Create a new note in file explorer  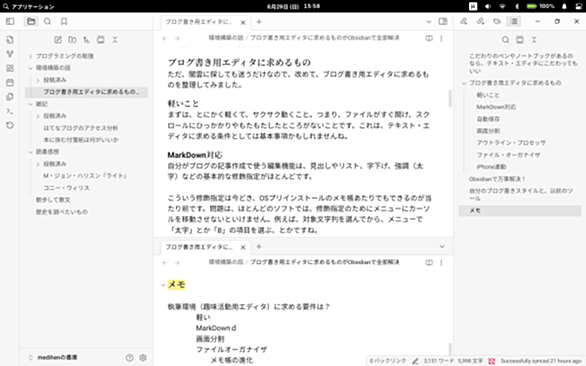point(58,40)
